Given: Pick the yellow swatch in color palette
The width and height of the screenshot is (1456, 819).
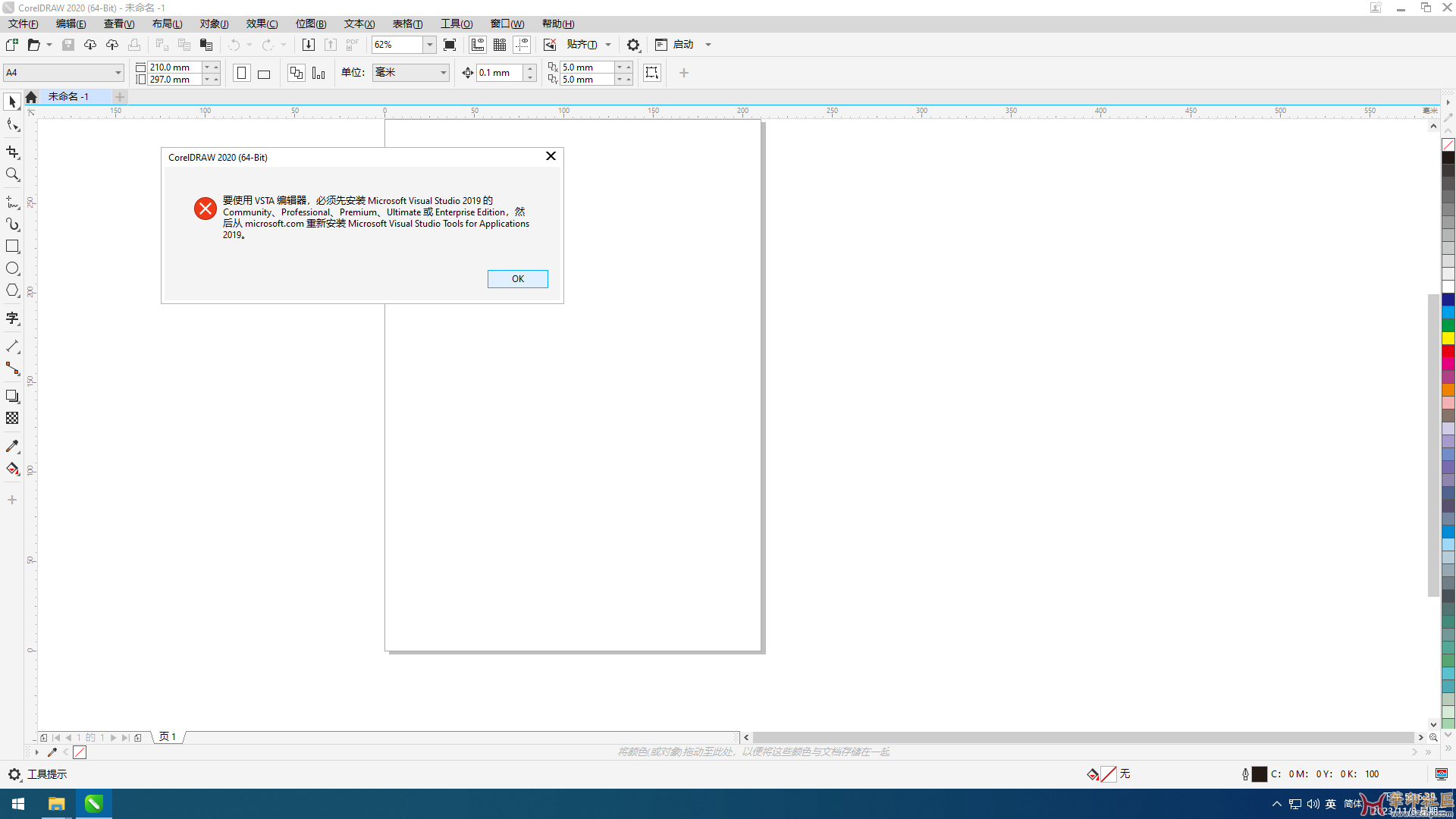Looking at the screenshot, I should point(1448,338).
